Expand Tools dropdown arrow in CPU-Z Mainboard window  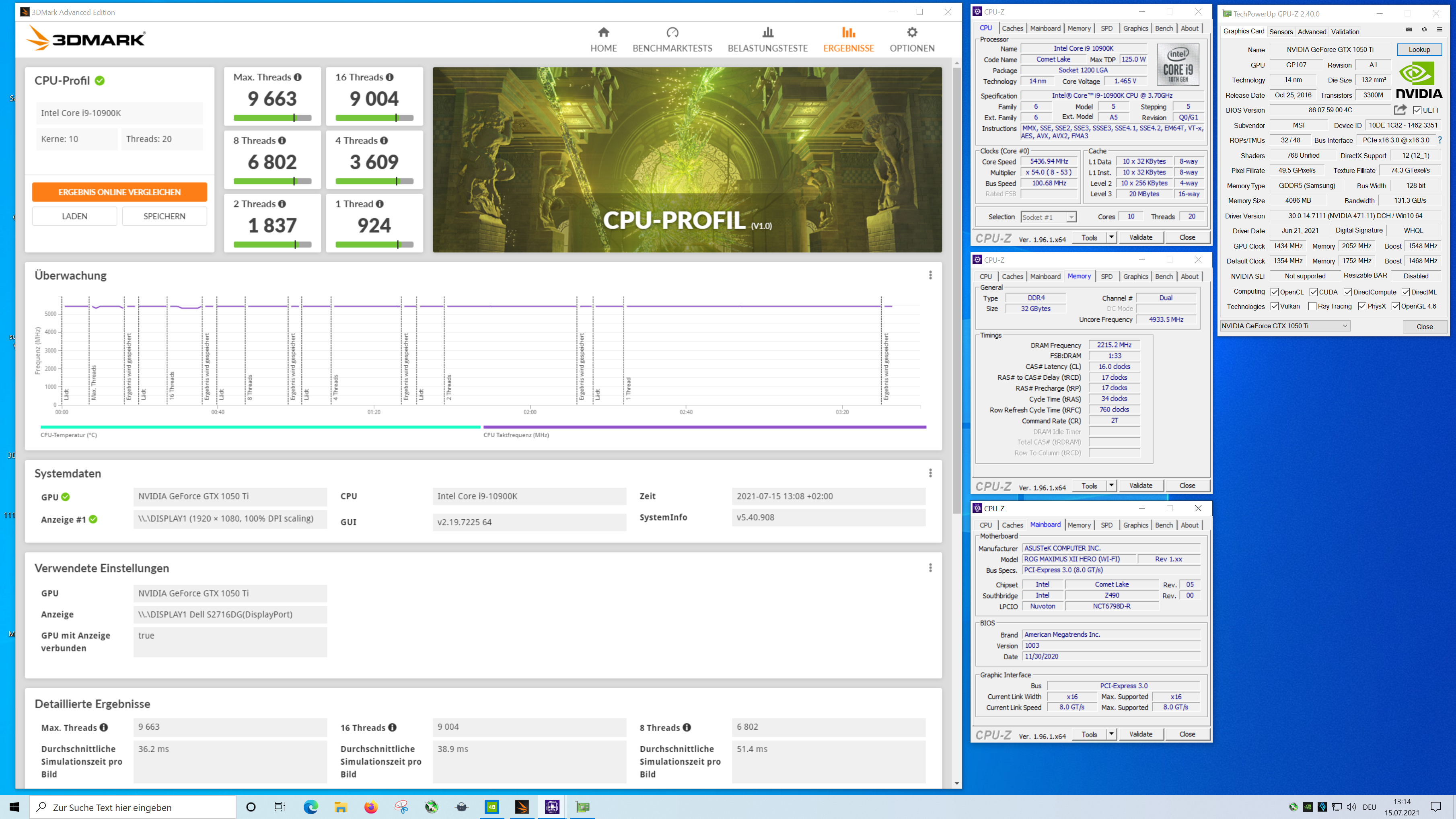(x=1111, y=734)
